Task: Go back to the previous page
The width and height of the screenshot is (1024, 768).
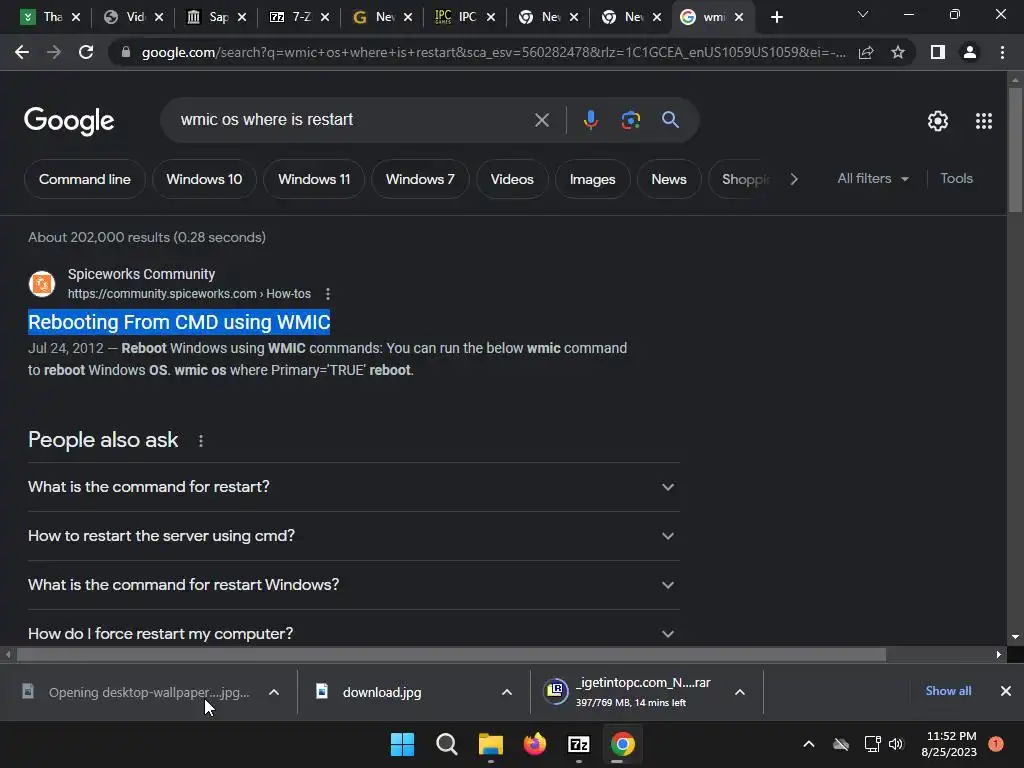Action: pos(22,52)
